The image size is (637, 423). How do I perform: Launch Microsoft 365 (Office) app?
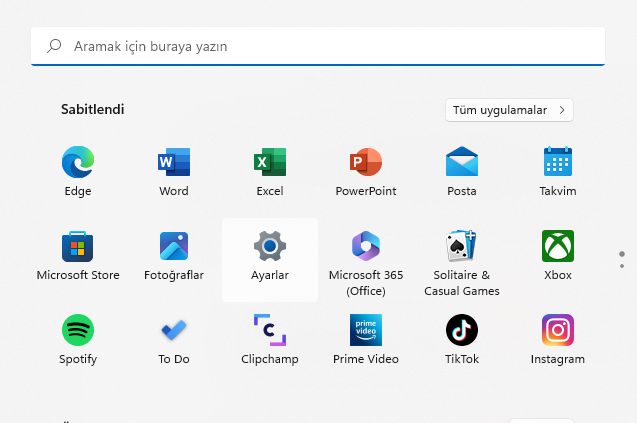point(366,246)
